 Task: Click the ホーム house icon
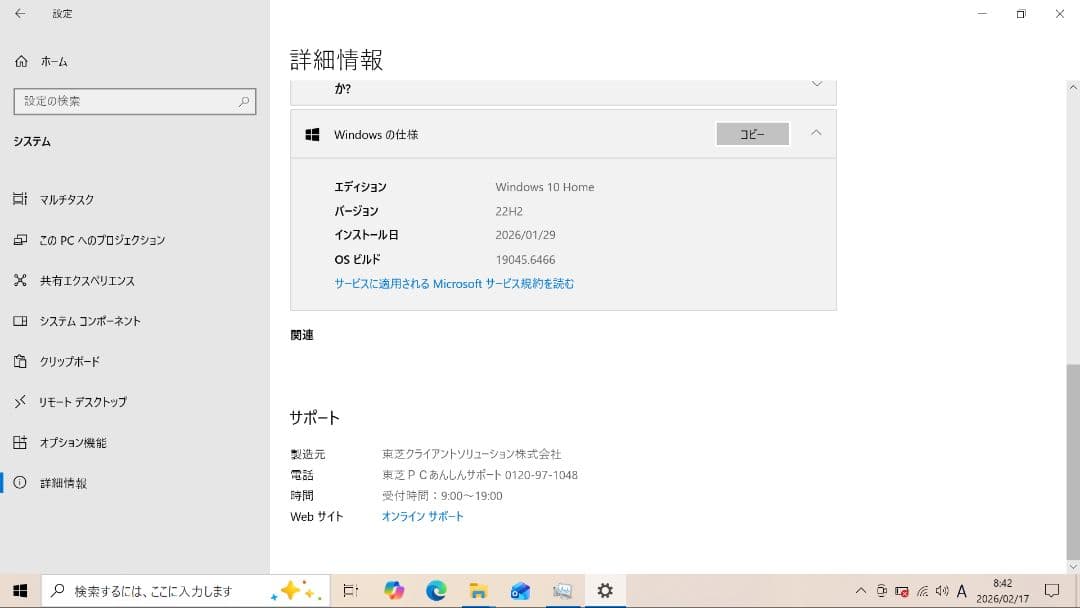coord(21,61)
